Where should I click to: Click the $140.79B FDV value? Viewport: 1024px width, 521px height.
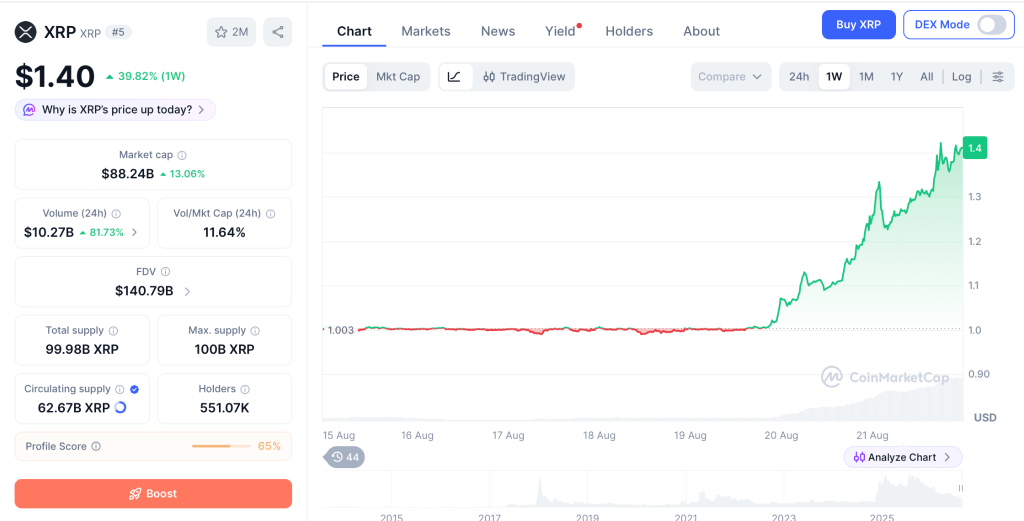pyautogui.click(x=144, y=291)
